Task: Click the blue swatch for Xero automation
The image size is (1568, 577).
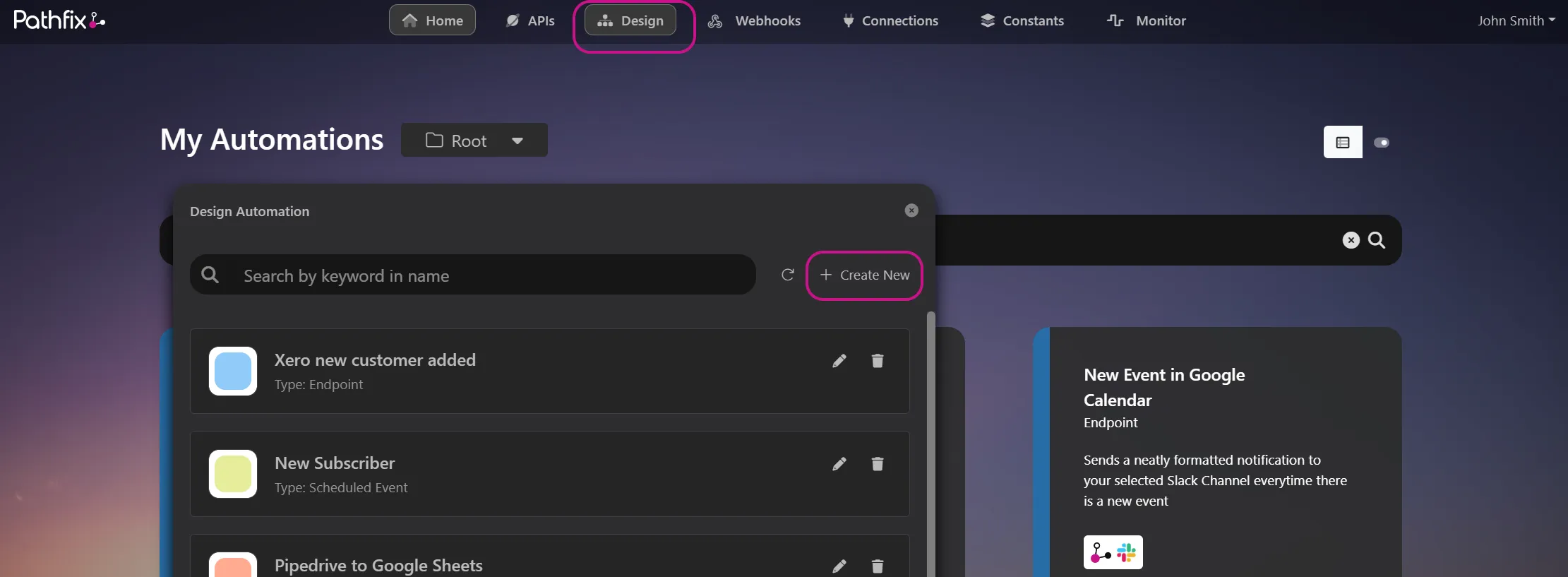Action: (233, 371)
